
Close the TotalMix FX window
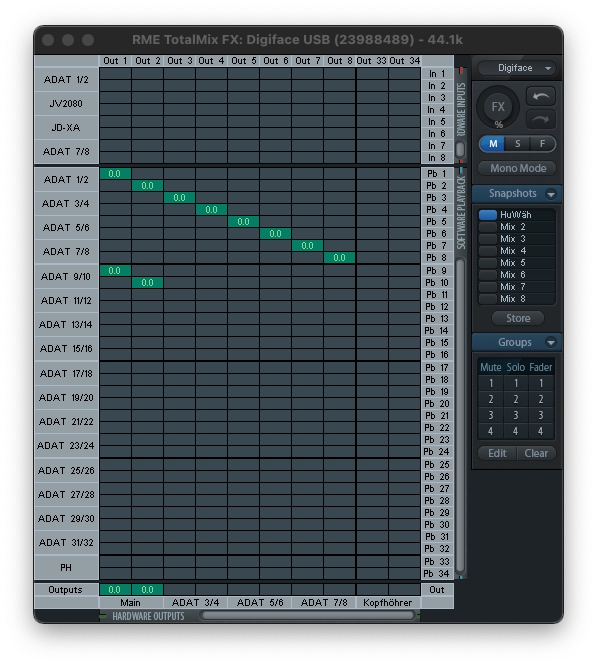coord(48,40)
